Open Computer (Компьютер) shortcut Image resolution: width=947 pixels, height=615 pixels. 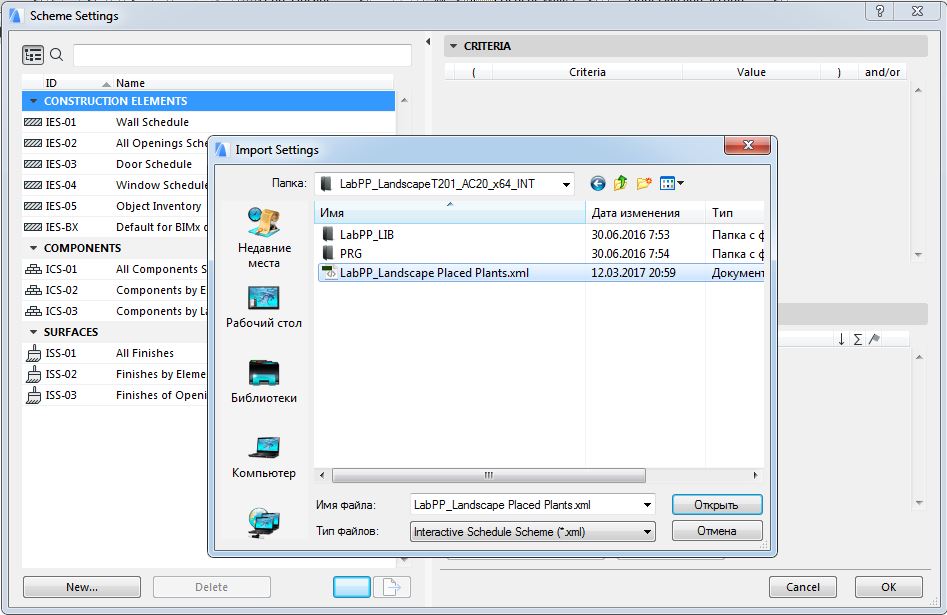pyautogui.click(x=264, y=457)
